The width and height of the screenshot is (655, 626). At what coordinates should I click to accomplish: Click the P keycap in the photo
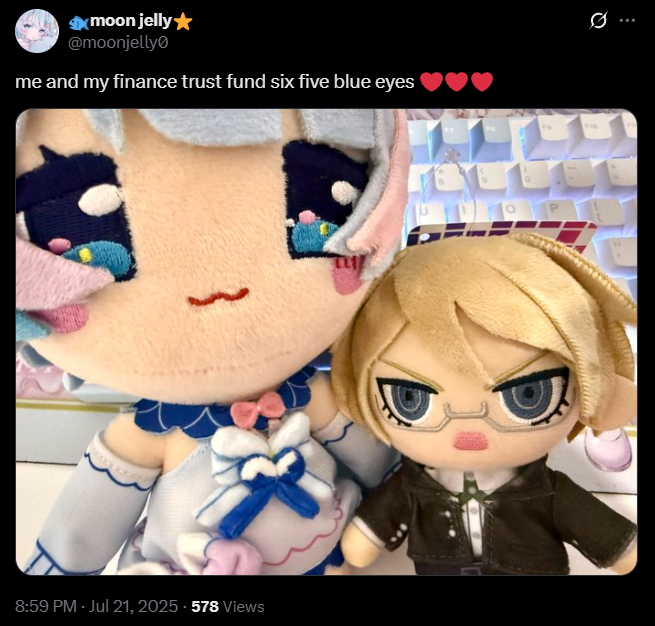click(554, 209)
